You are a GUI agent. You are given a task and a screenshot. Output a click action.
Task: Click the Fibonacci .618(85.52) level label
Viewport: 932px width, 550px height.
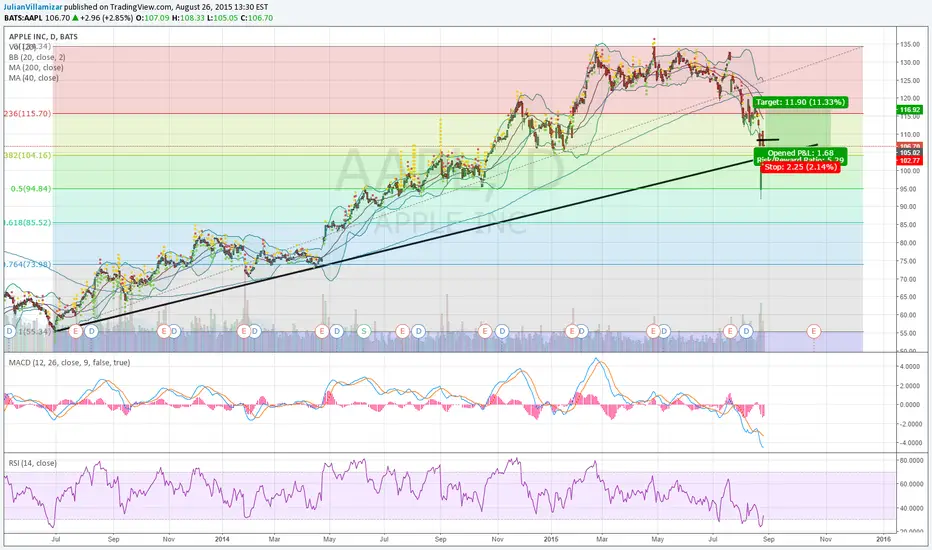27,222
